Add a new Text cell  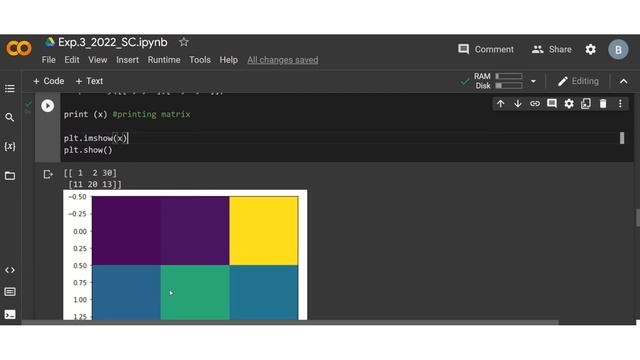click(x=89, y=81)
